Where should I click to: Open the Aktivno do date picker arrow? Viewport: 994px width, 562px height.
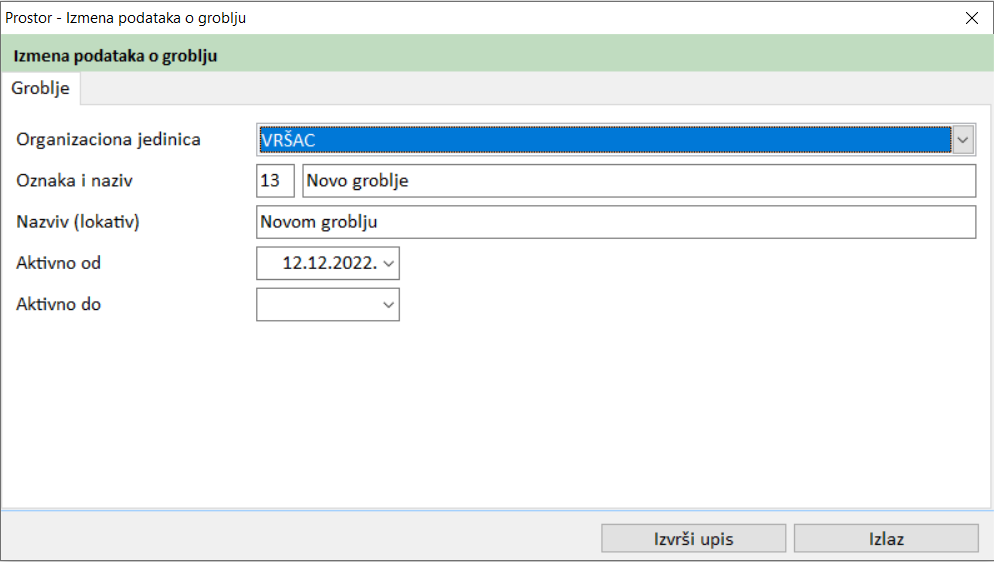pos(389,305)
